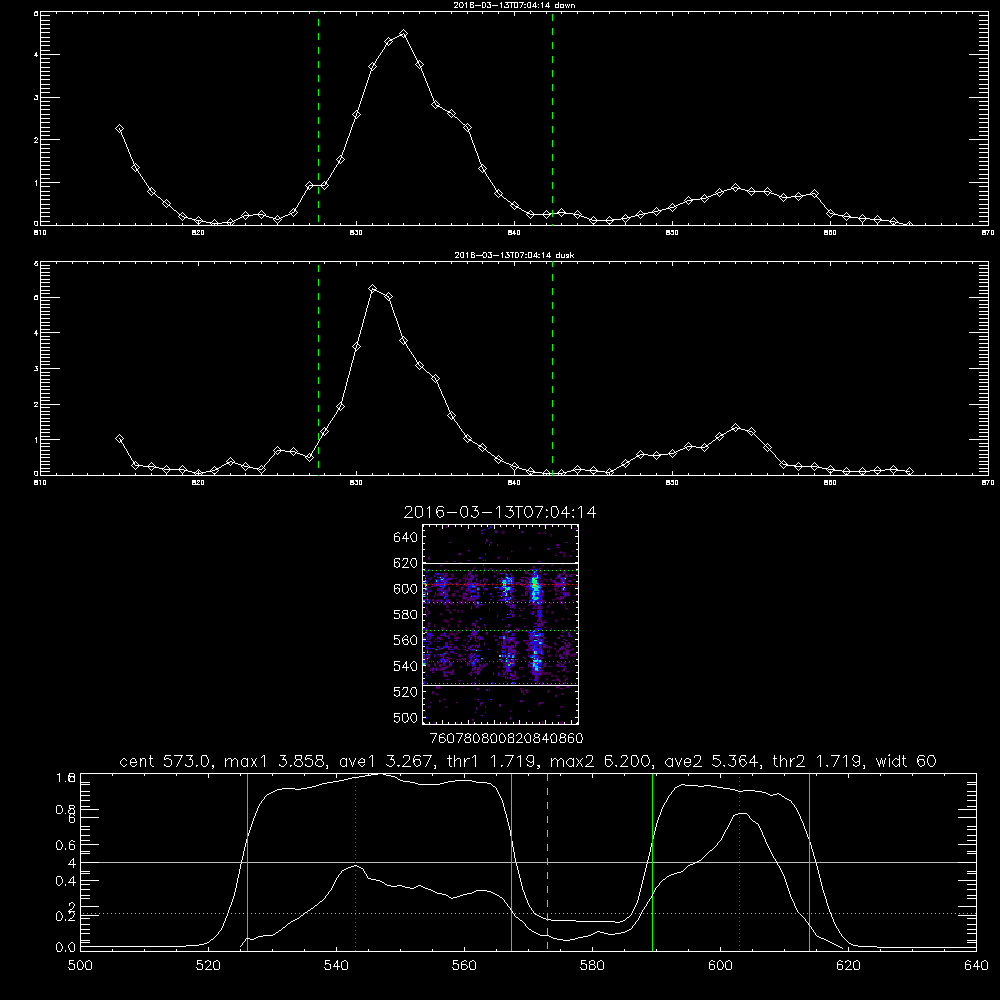1000x1000 pixels.
Task: Click the second plot title ending in 'dusk'
Action: click(514, 255)
